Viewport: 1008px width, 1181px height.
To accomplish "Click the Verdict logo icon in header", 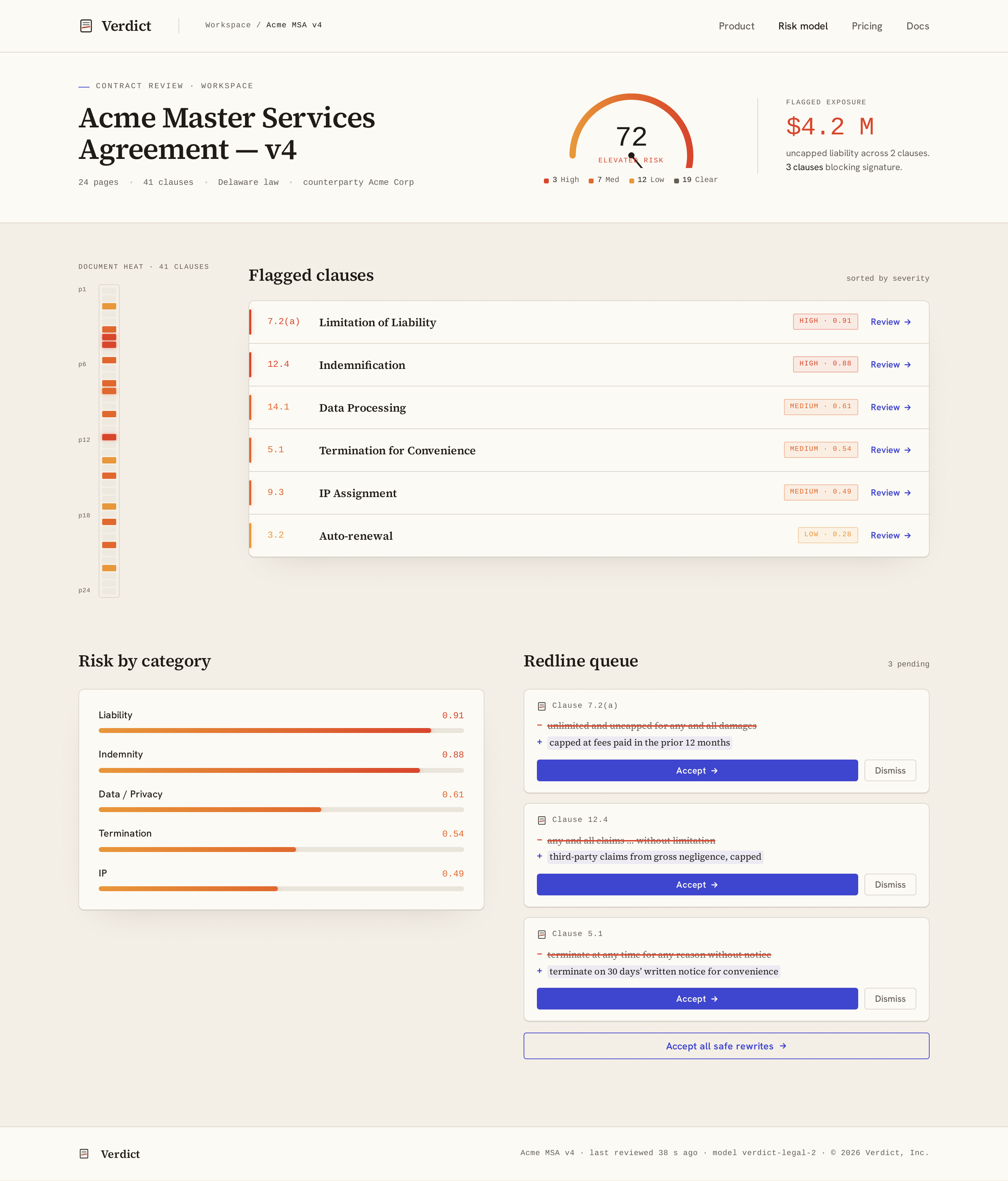I will (86, 26).
